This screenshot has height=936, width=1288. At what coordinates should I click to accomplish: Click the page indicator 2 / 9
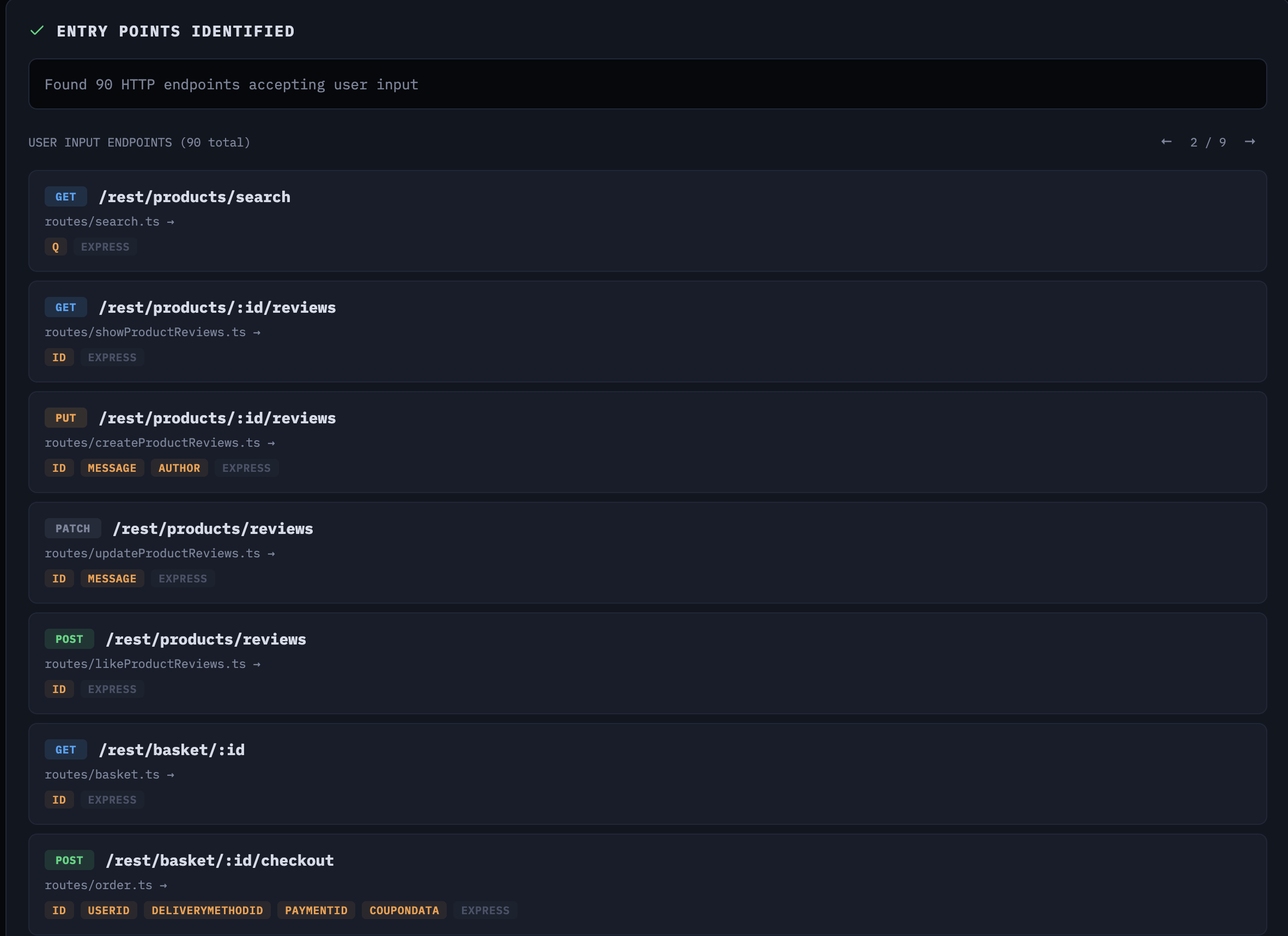point(1208,142)
